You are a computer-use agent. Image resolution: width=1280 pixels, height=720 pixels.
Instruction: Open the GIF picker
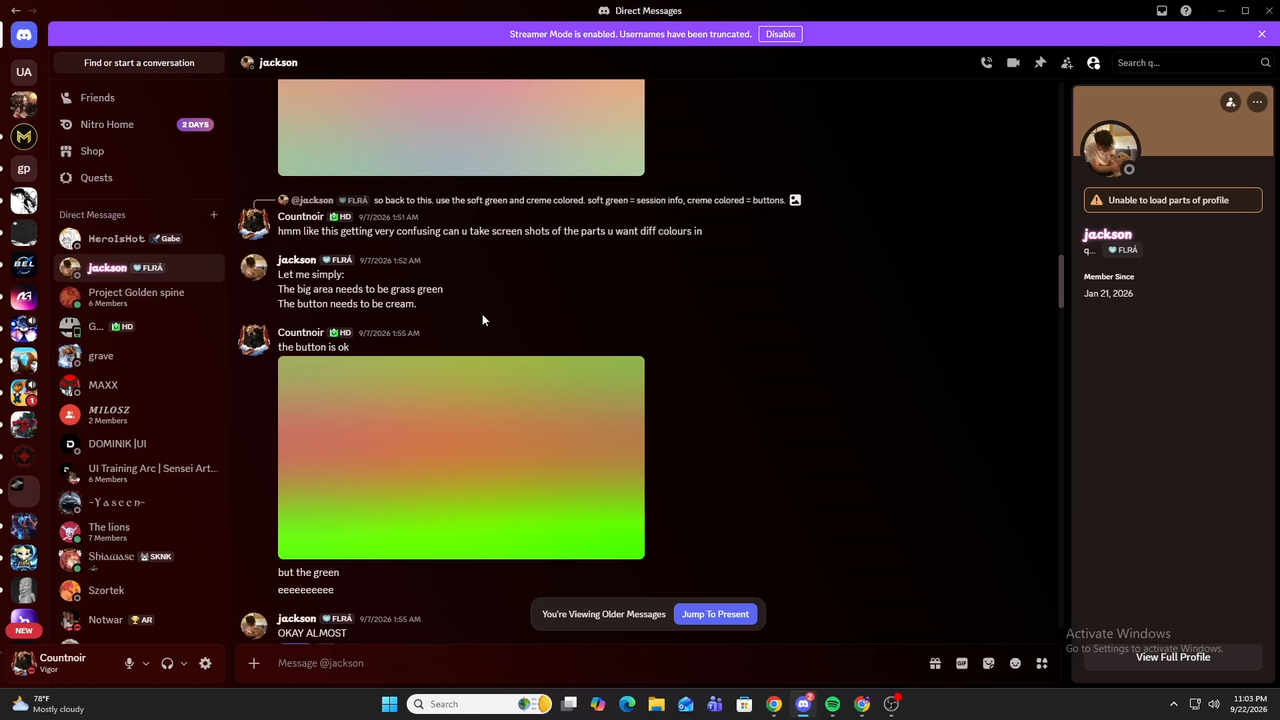pos(962,663)
